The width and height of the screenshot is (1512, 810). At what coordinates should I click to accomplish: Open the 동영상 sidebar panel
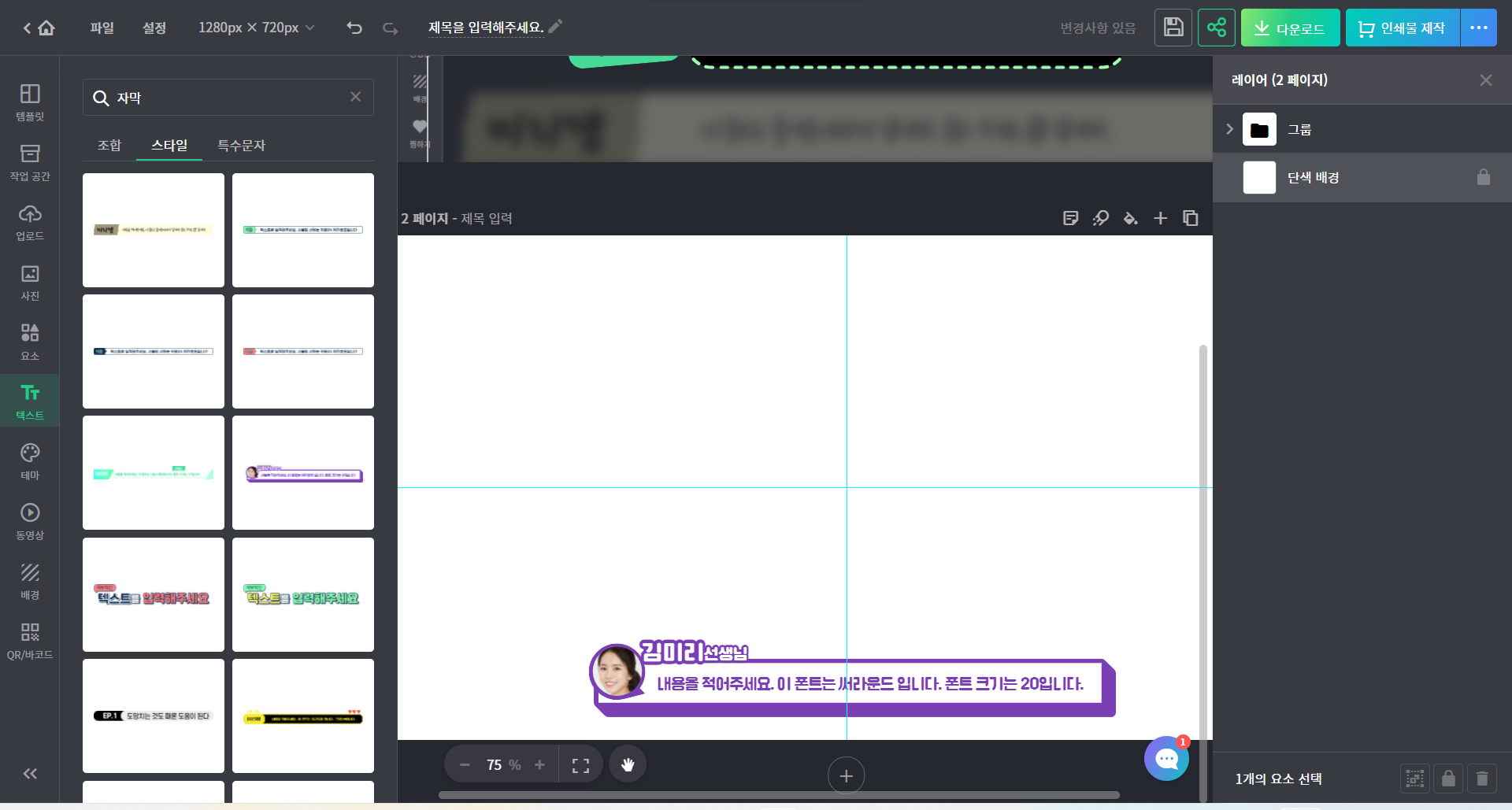click(x=30, y=521)
